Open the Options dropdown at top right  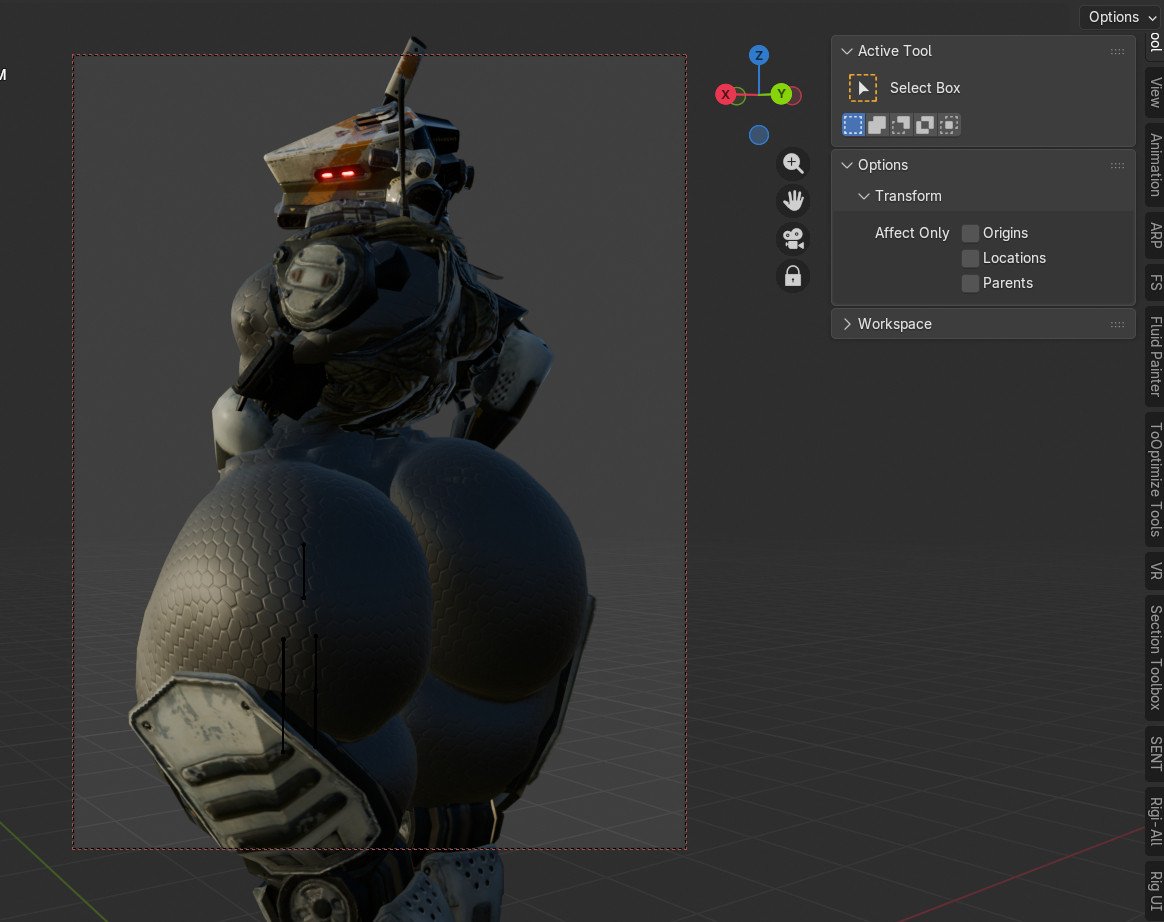coord(1121,17)
